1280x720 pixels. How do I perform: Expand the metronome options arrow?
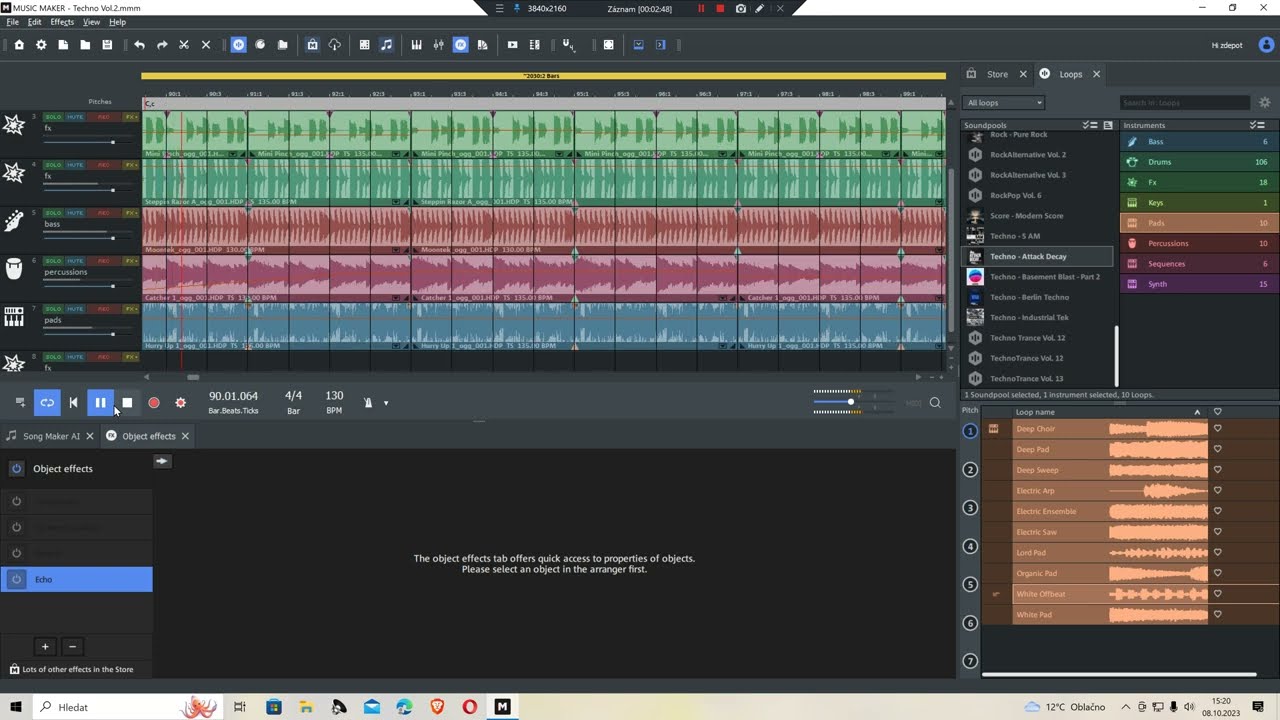click(x=386, y=404)
